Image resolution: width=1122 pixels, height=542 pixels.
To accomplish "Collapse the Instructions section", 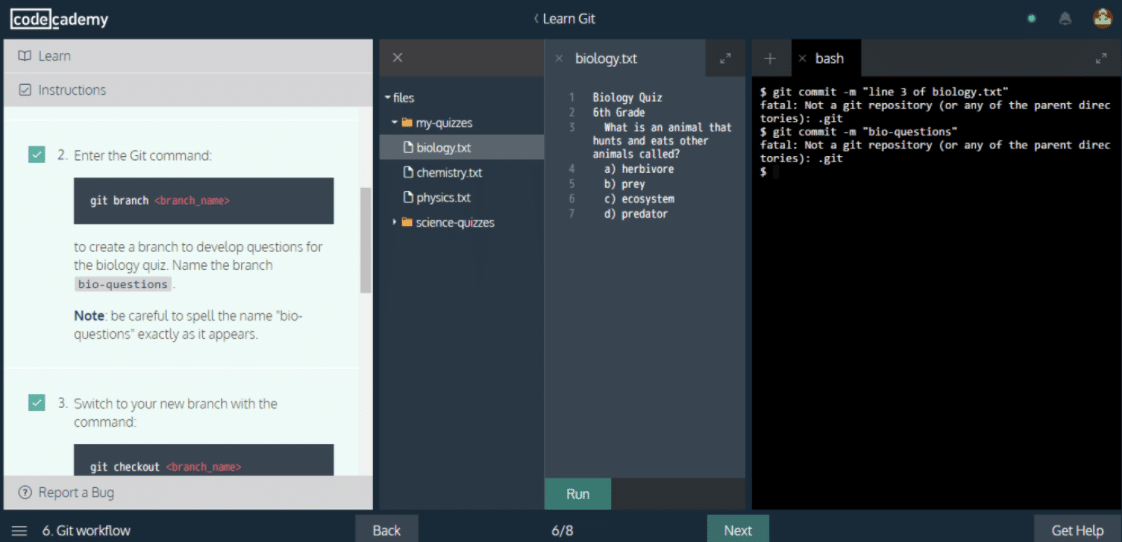I will 188,90.
